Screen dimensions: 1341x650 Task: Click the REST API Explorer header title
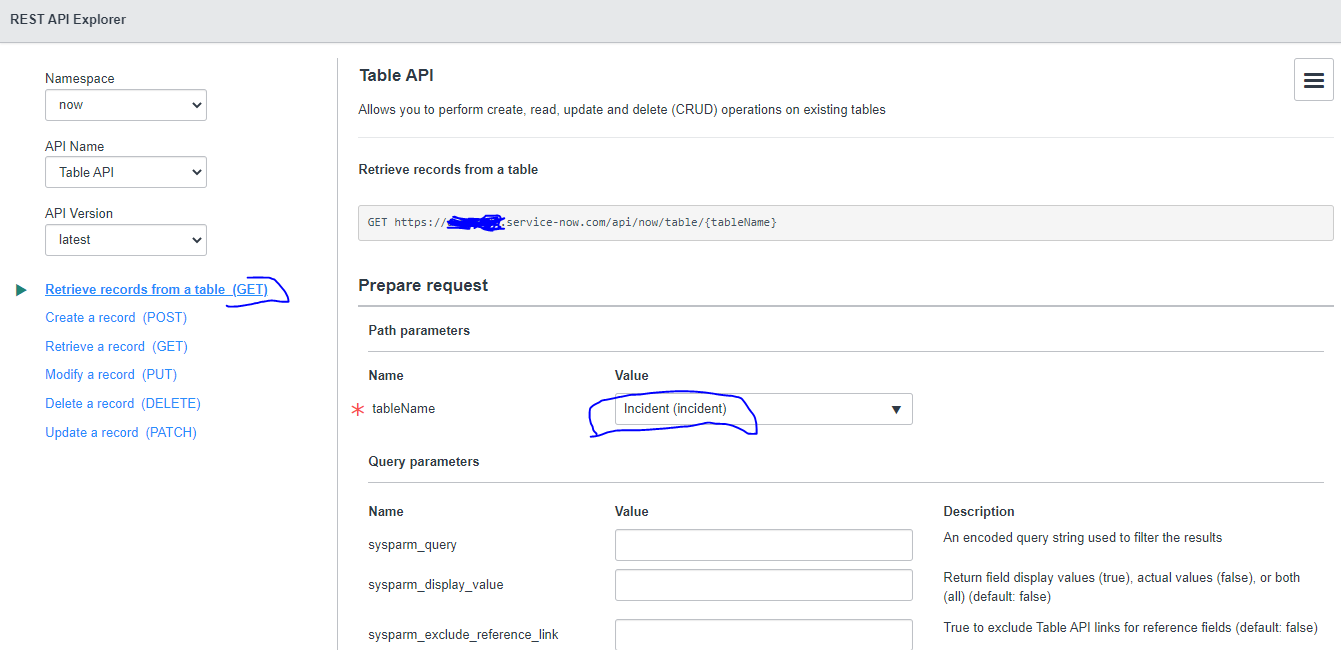(x=70, y=19)
